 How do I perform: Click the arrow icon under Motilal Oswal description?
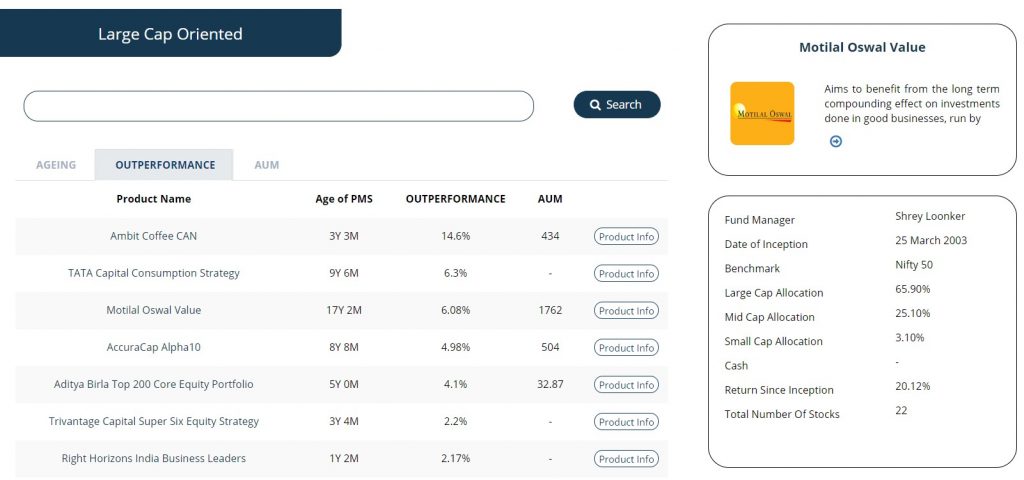(x=835, y=141)
